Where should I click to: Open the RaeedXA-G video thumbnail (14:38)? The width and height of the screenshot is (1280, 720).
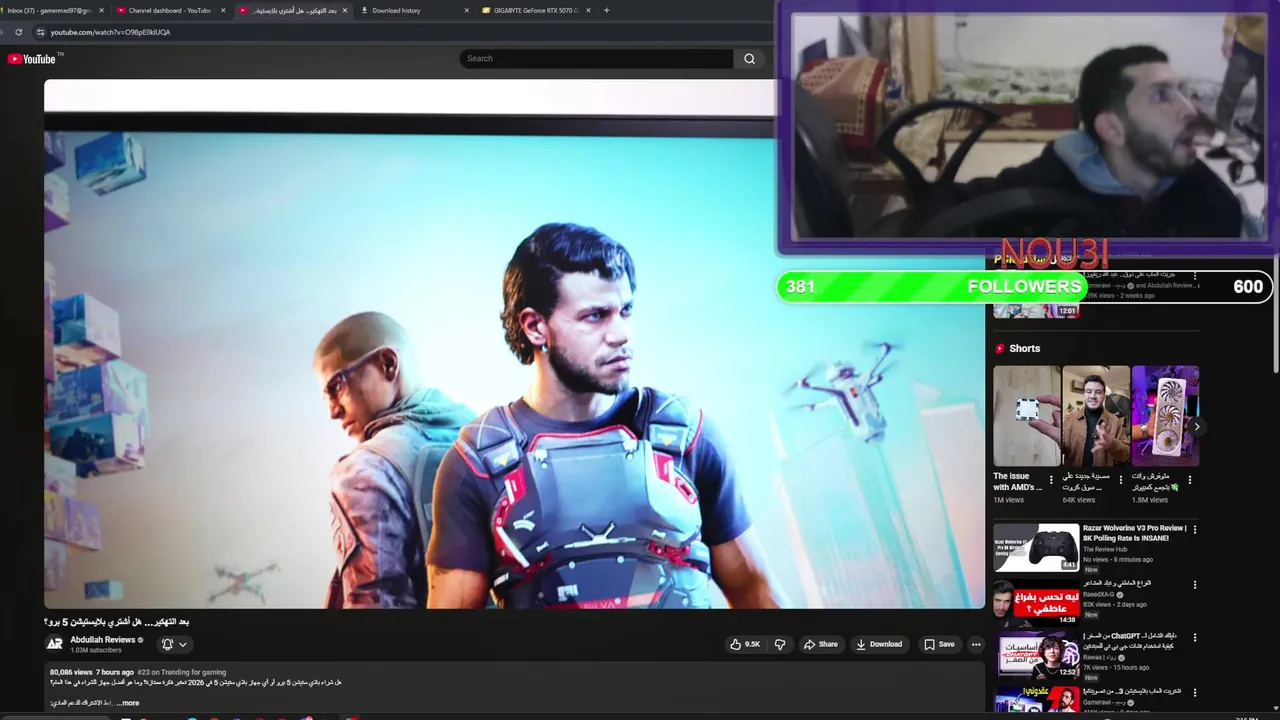tap(1036, 602)
